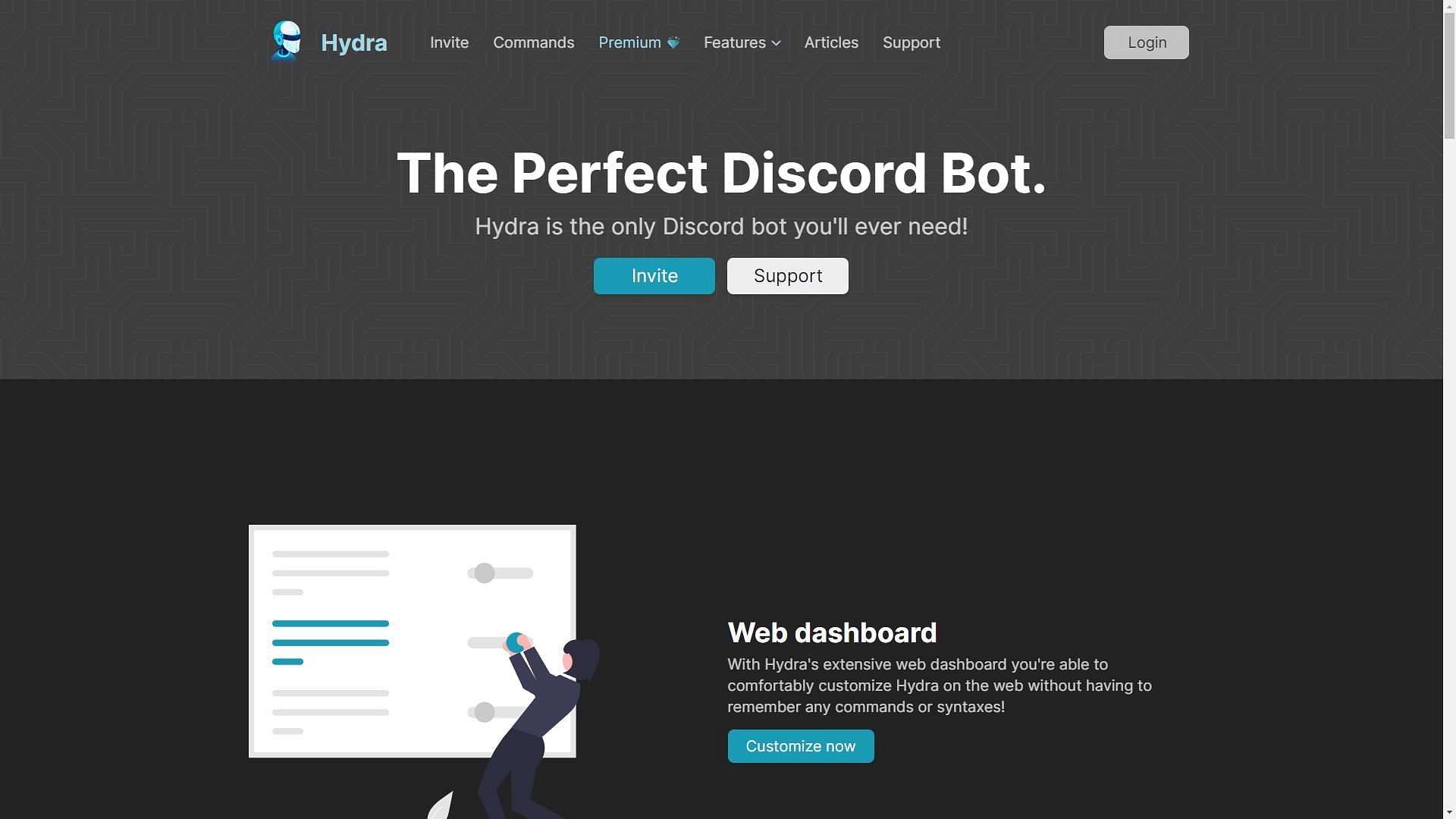
Task: Click the Invite button in hero section
Action: 654,275
